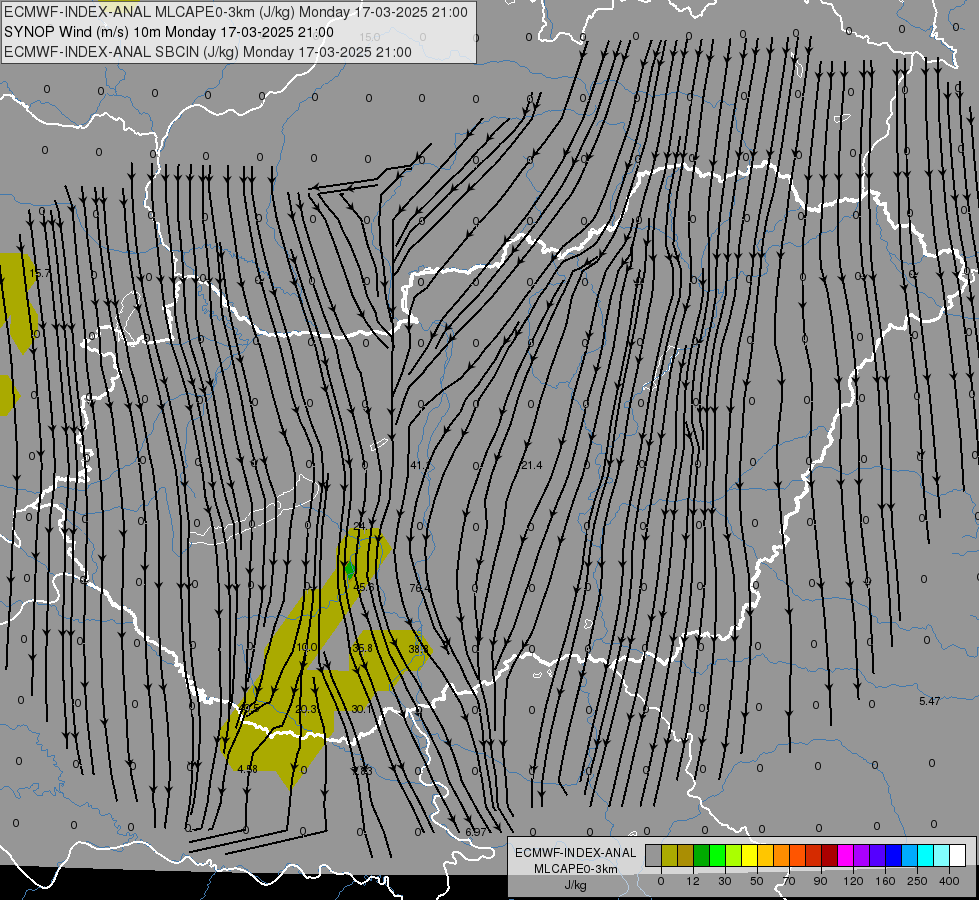This screenshot has width=979, height=900.
Task: Click the small green CAPE maximum patch
Action: tap(350, 570)
